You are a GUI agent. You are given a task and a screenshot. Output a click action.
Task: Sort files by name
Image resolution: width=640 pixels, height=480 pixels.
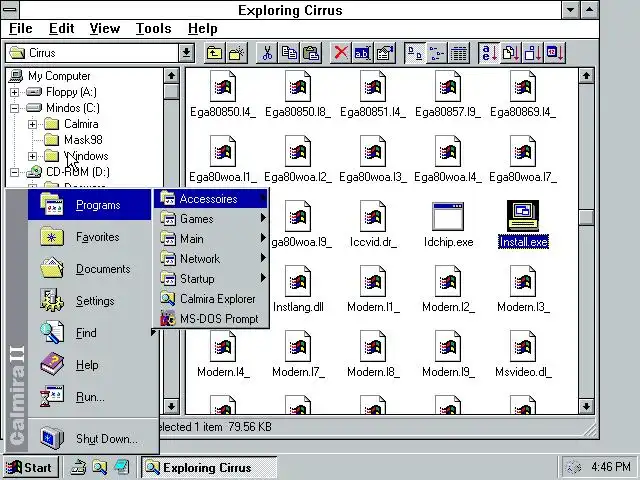(489, 53)
